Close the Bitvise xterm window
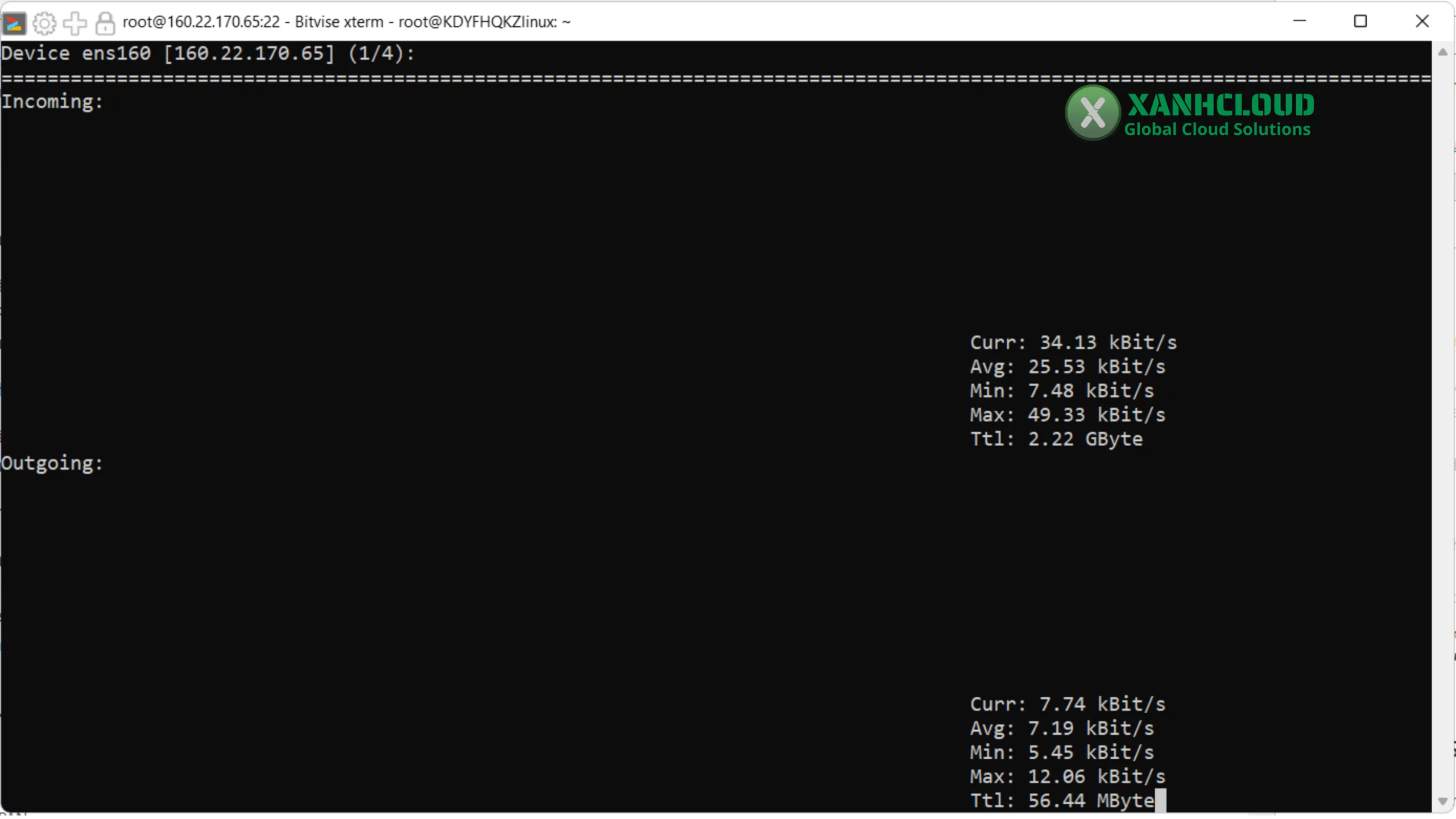Viewport: 1456px width, 819px height. point(1422,22)
